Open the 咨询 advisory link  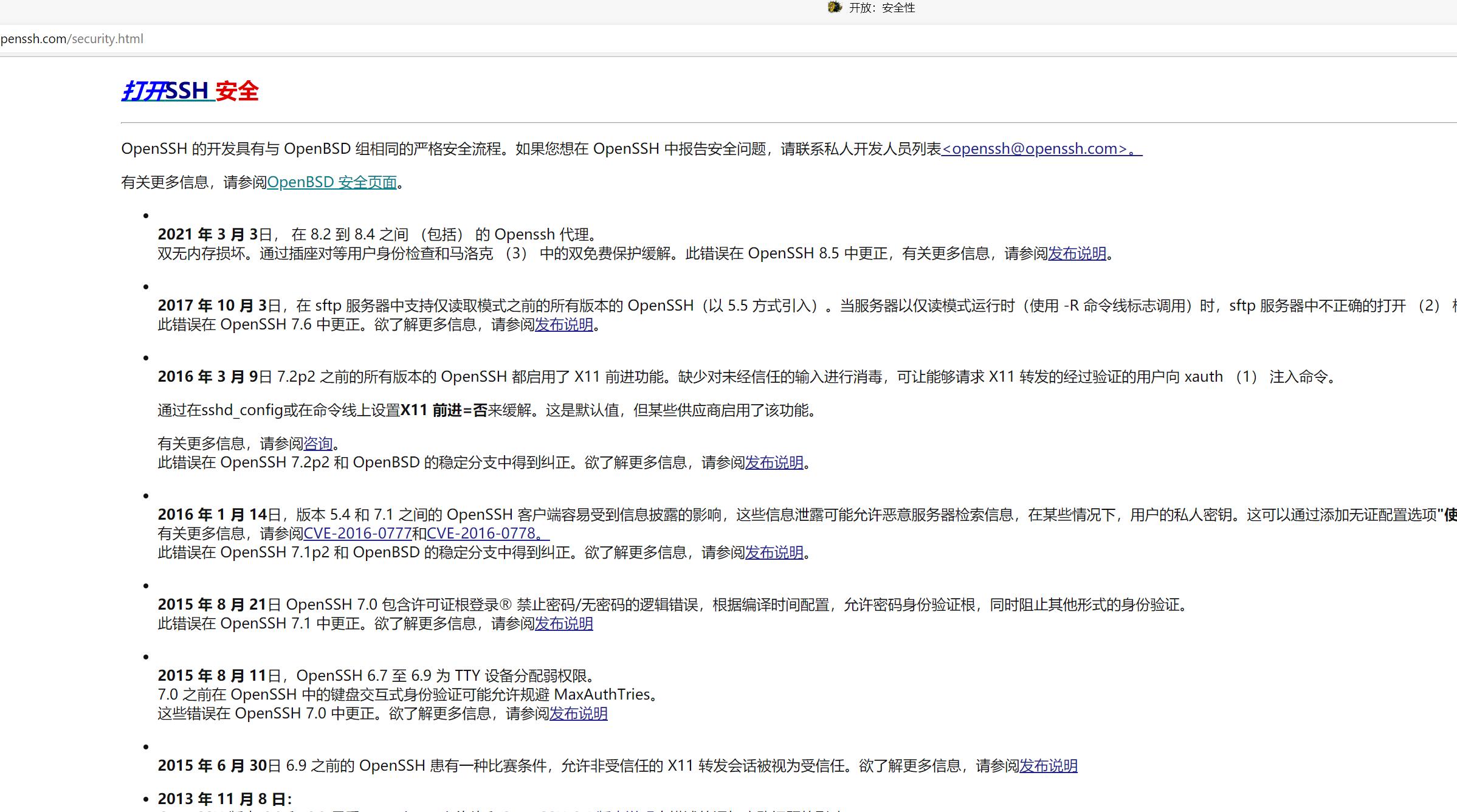(x=319, y=444)
